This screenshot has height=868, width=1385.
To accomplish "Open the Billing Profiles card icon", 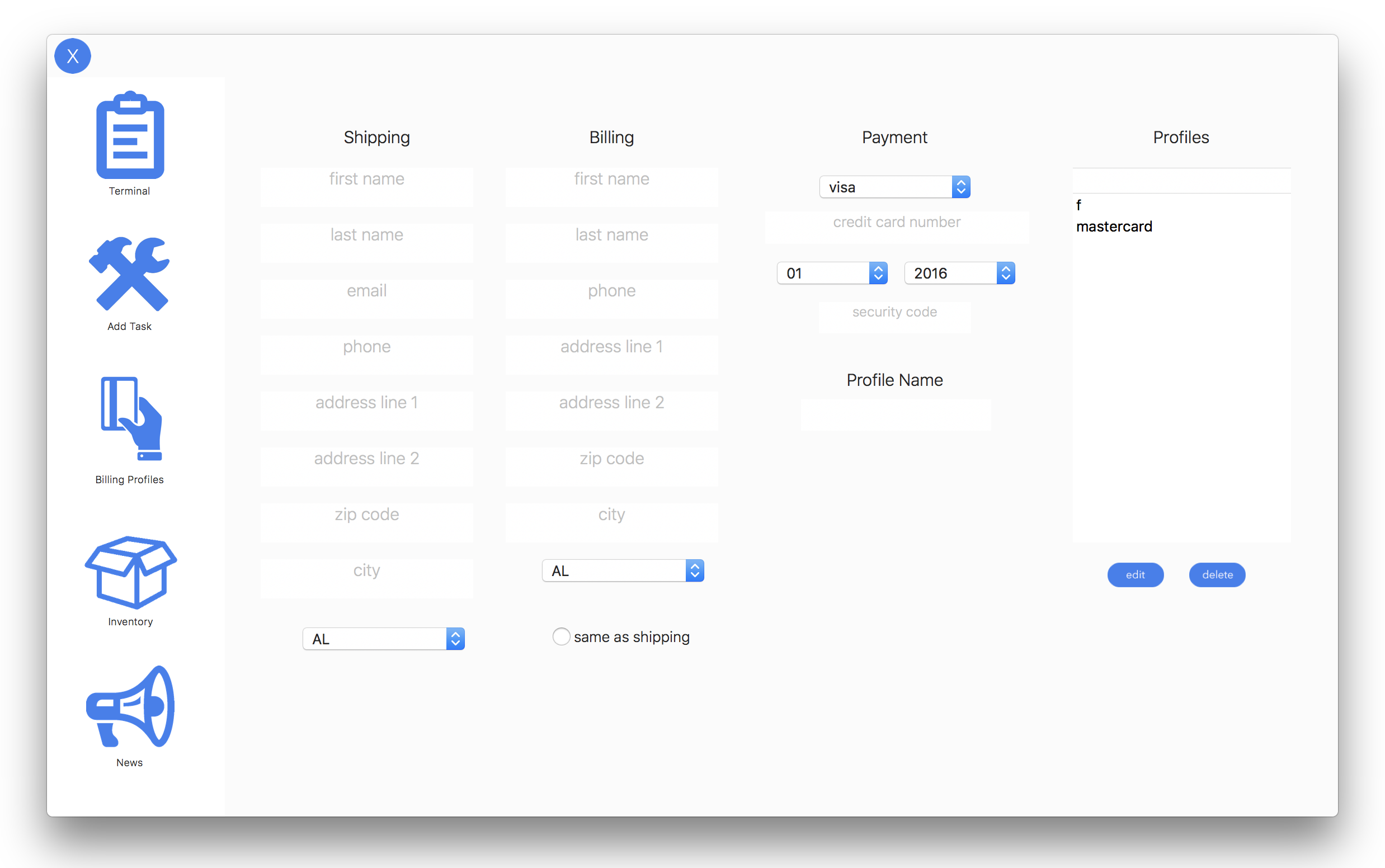I will 131,418.
